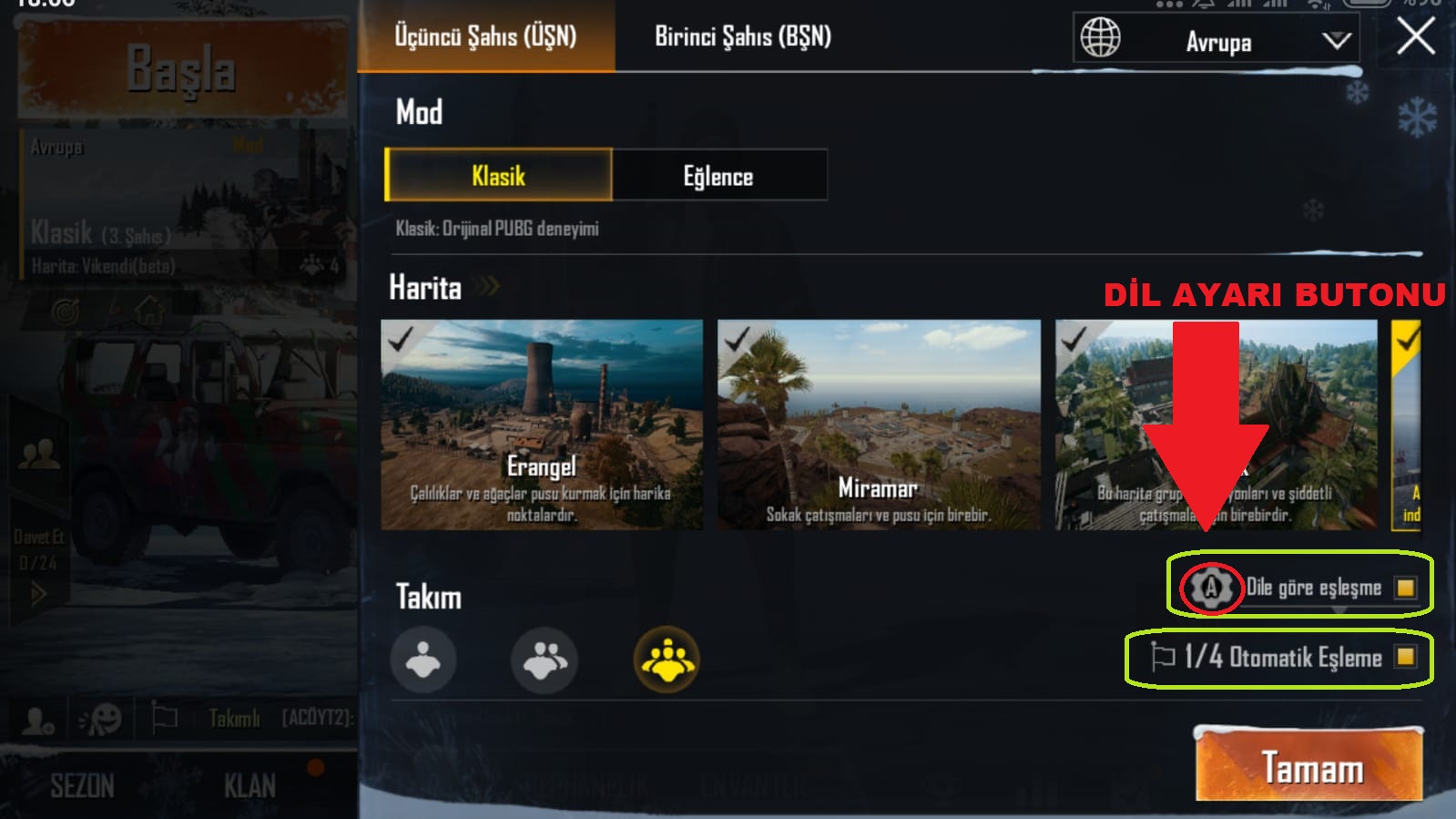
Task: Click the globe server region icon
Action: click(x=1100, y=38)
